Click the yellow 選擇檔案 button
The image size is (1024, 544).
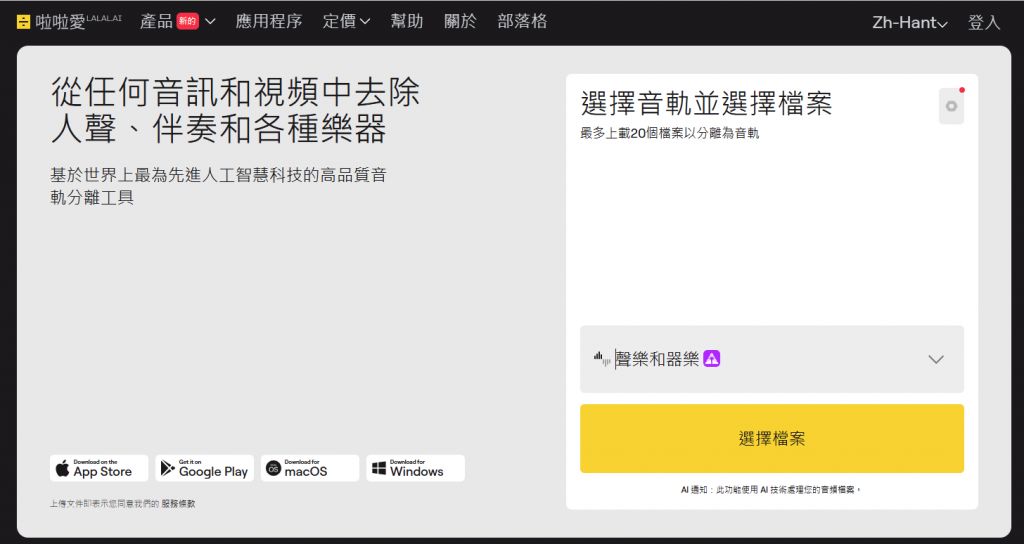point(772,438)
